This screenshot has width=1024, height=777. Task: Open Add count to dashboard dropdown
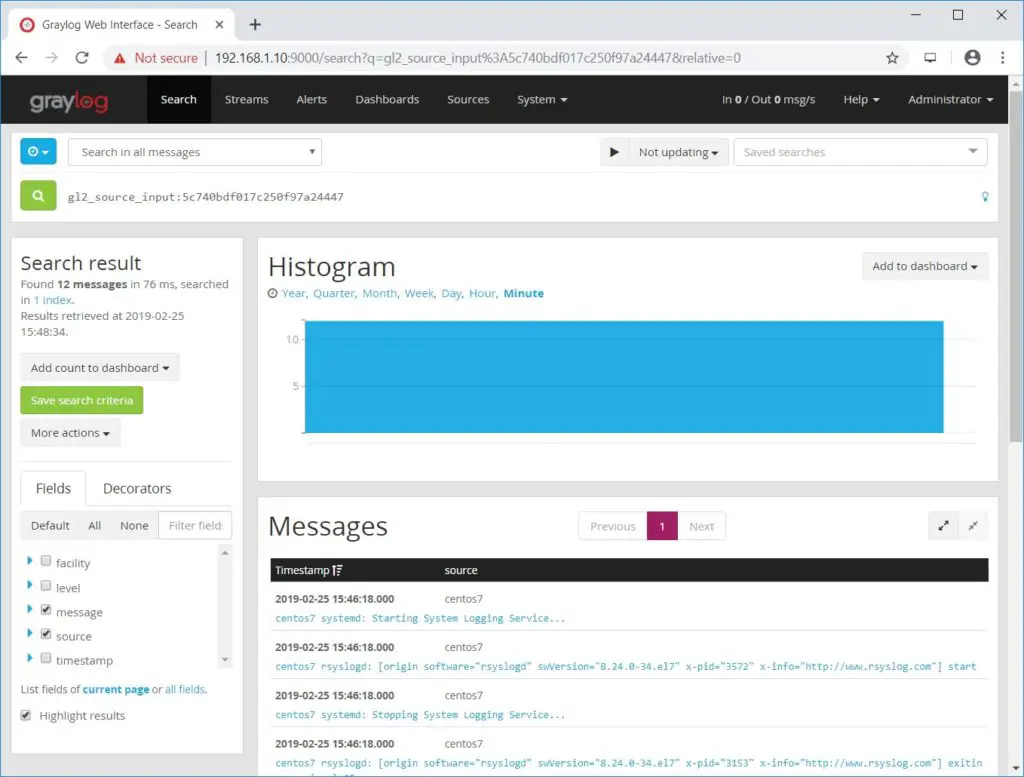tap(100, 368)
